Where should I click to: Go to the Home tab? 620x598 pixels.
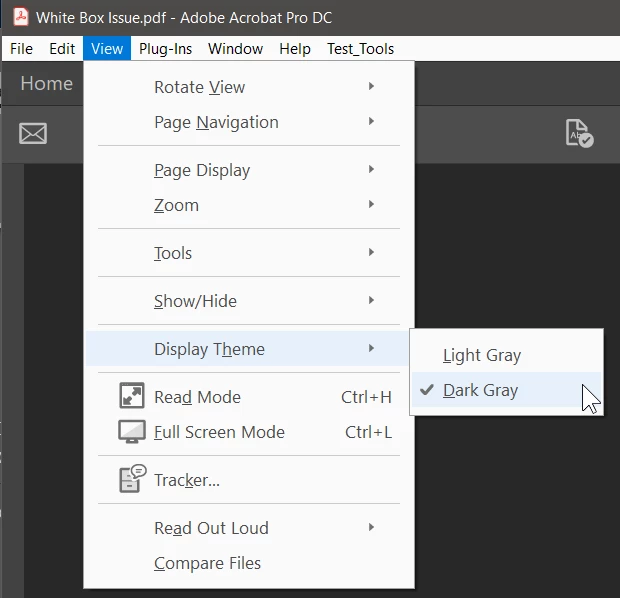click(47, 83)
